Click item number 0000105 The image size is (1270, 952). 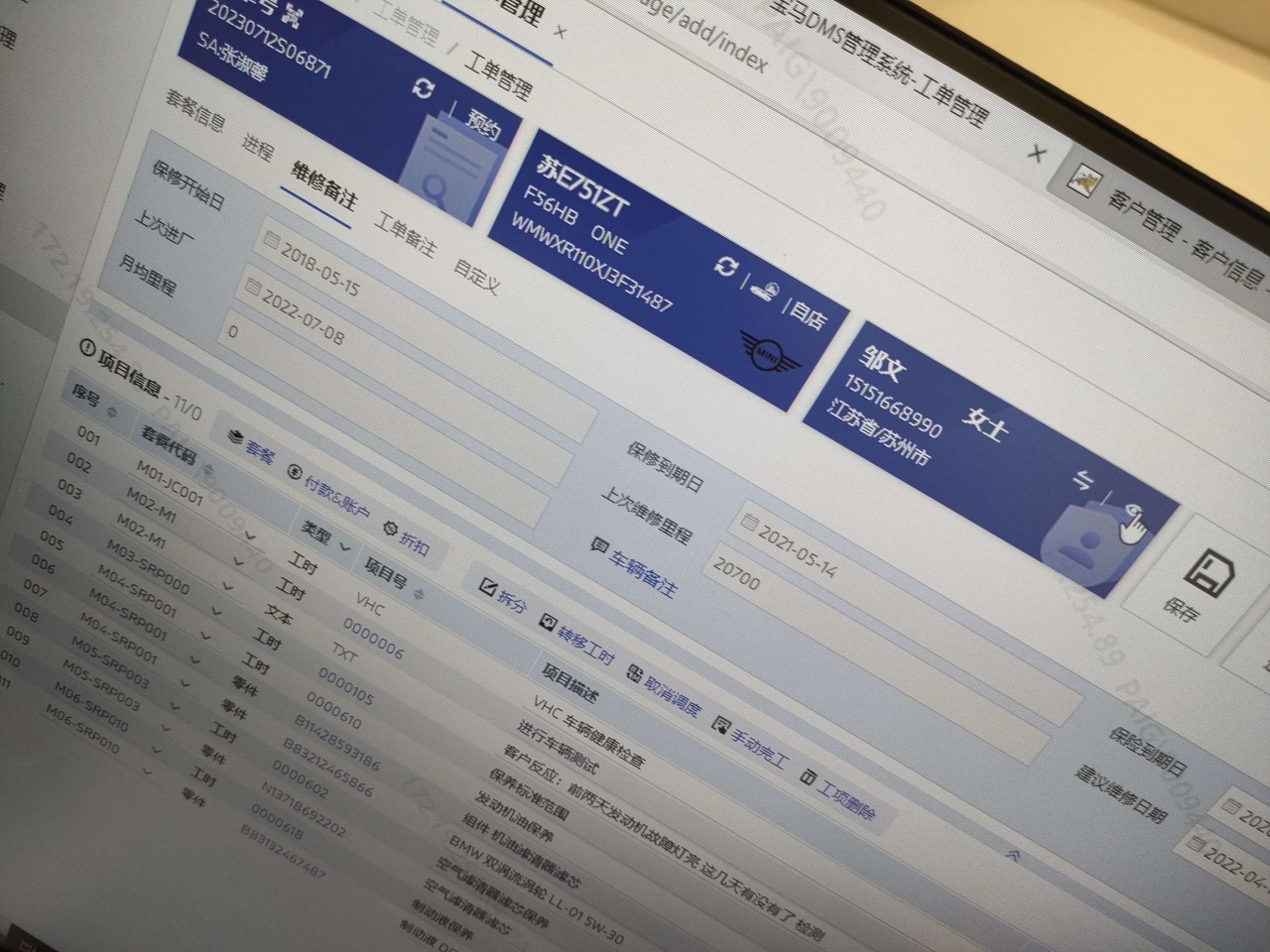[x=346, y=687]
